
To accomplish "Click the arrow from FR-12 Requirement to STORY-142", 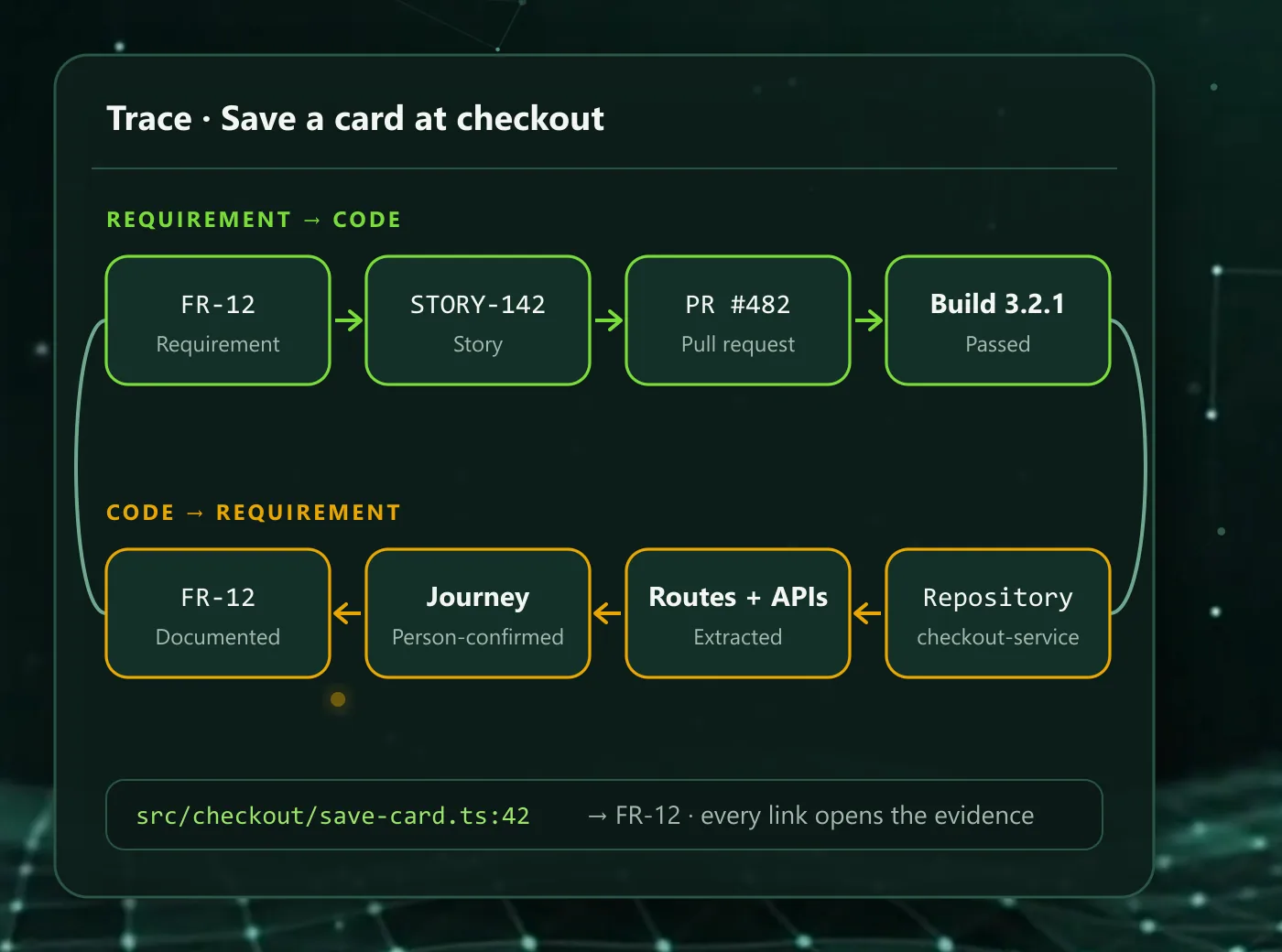I will click(349, 320).
